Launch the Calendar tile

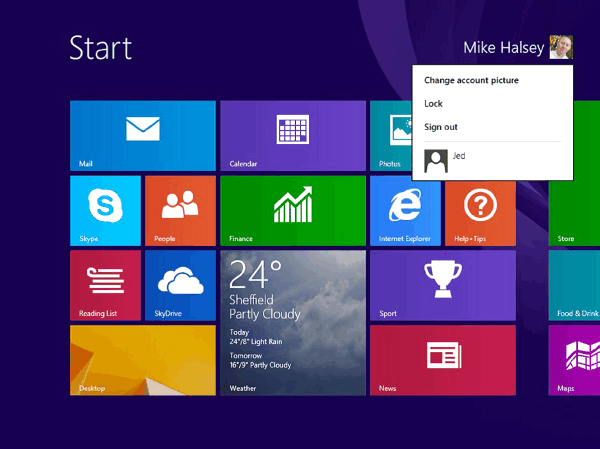tap(292, 135)
